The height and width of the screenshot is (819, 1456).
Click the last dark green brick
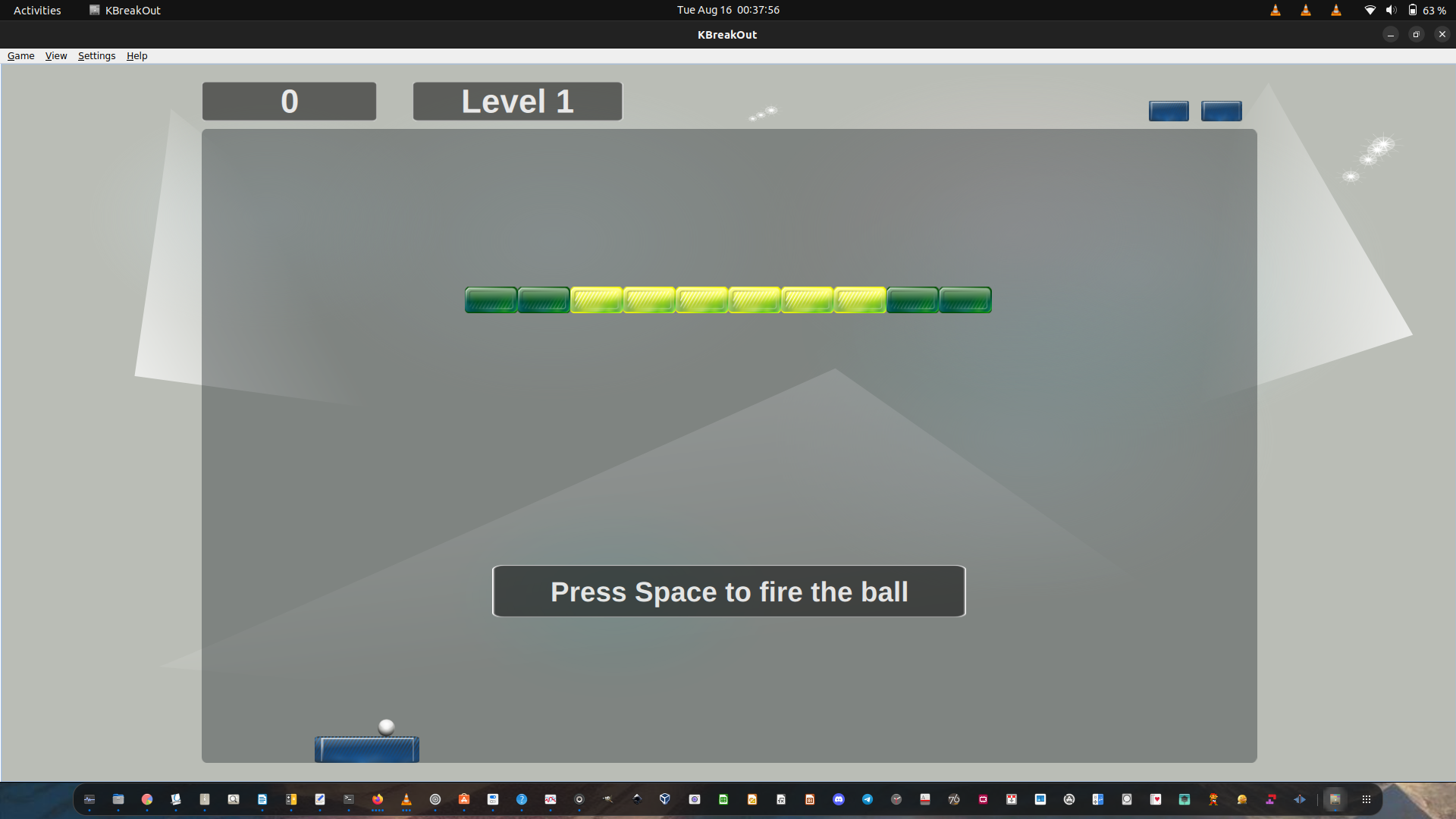[x=963, y=299]
